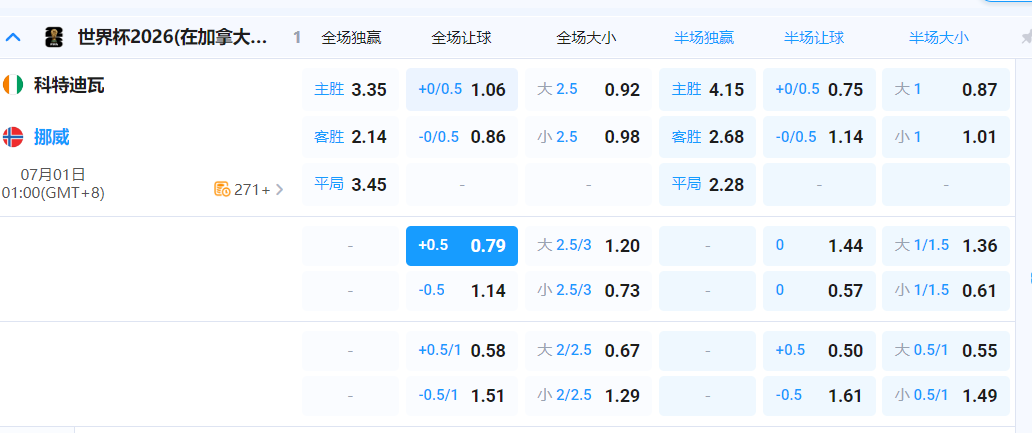Click the match date 07月01日
Viewport: 1032px width, 433px height.
tap(53, 174)
